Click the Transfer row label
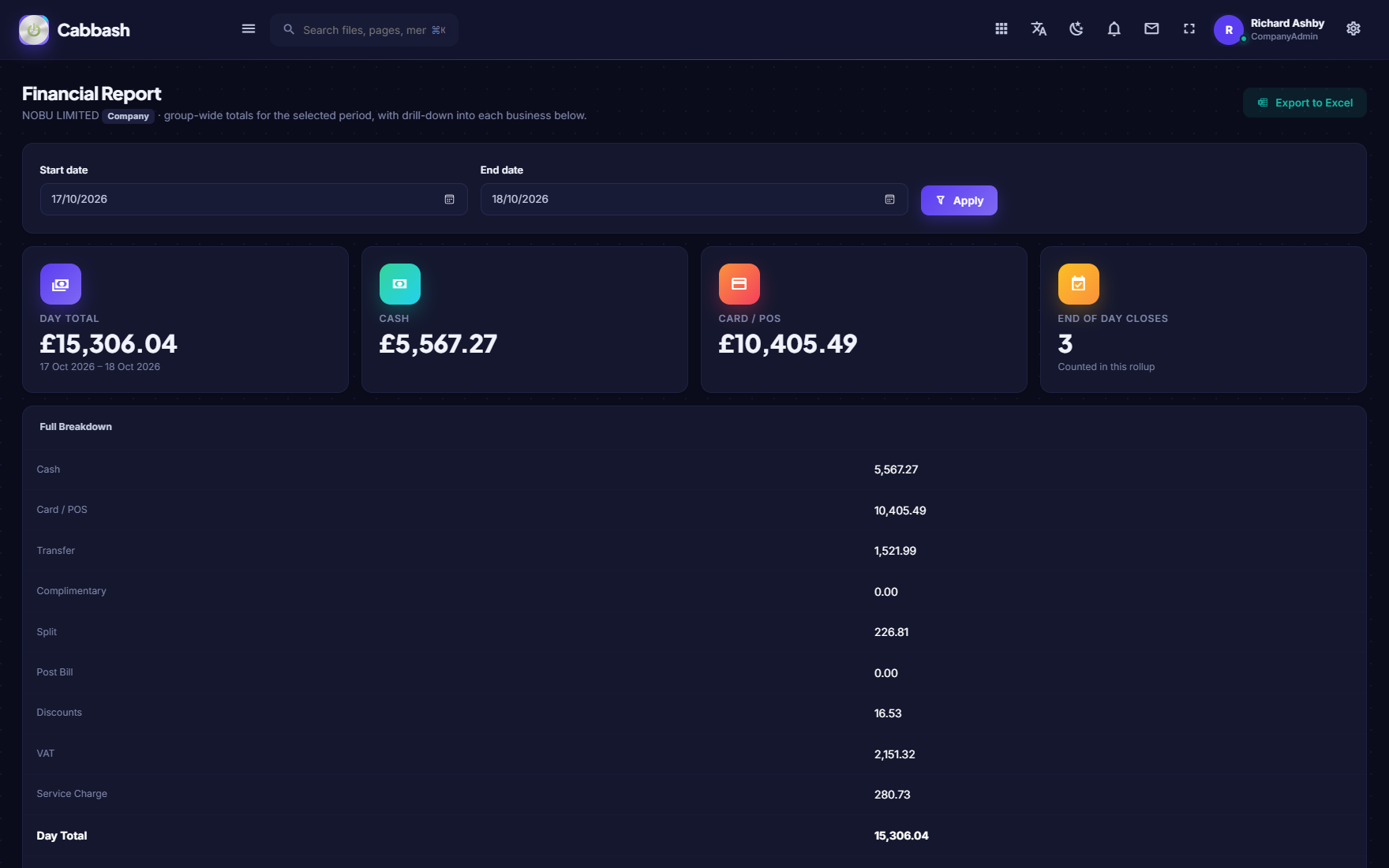This screenshot has width=1389, height=868. (55, 551)
